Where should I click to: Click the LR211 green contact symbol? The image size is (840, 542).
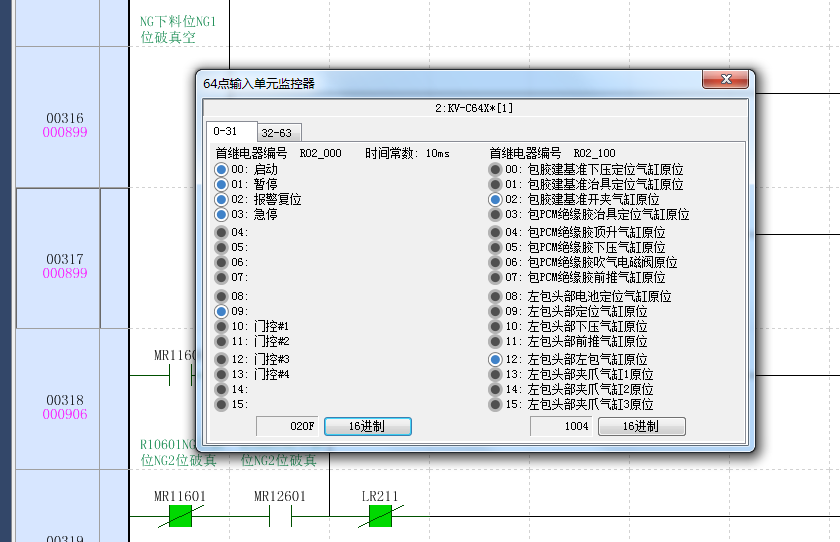coord(380,516)
